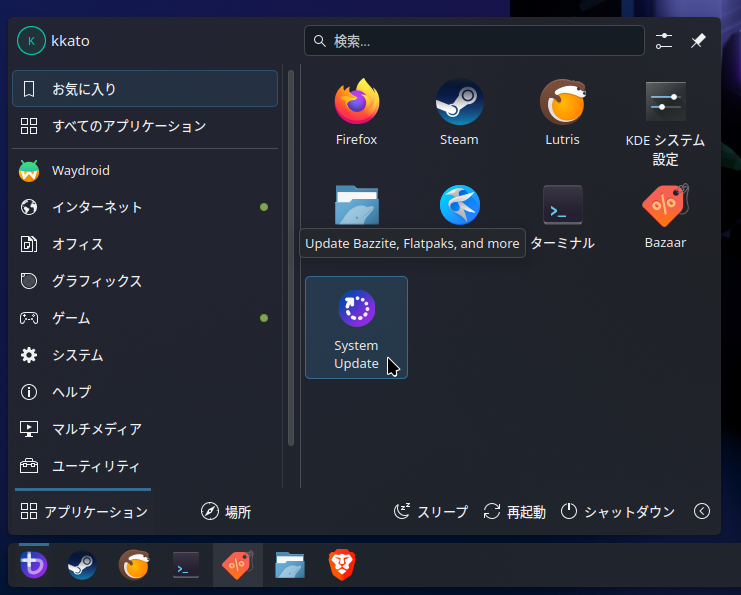The width and height of the screenshot is (741, 595).
Task: Open Waydroid category entry
Action: coord(145,171)
